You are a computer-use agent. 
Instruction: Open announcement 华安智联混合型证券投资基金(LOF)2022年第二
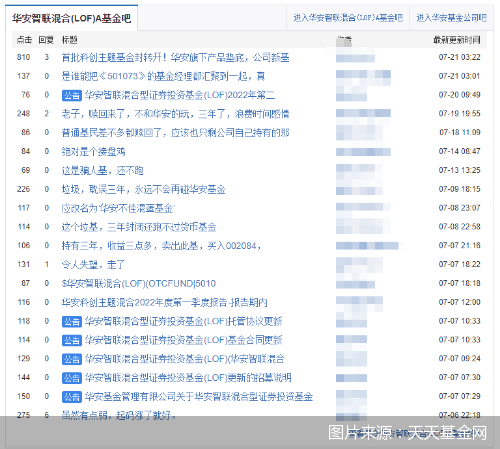(180, 95)
